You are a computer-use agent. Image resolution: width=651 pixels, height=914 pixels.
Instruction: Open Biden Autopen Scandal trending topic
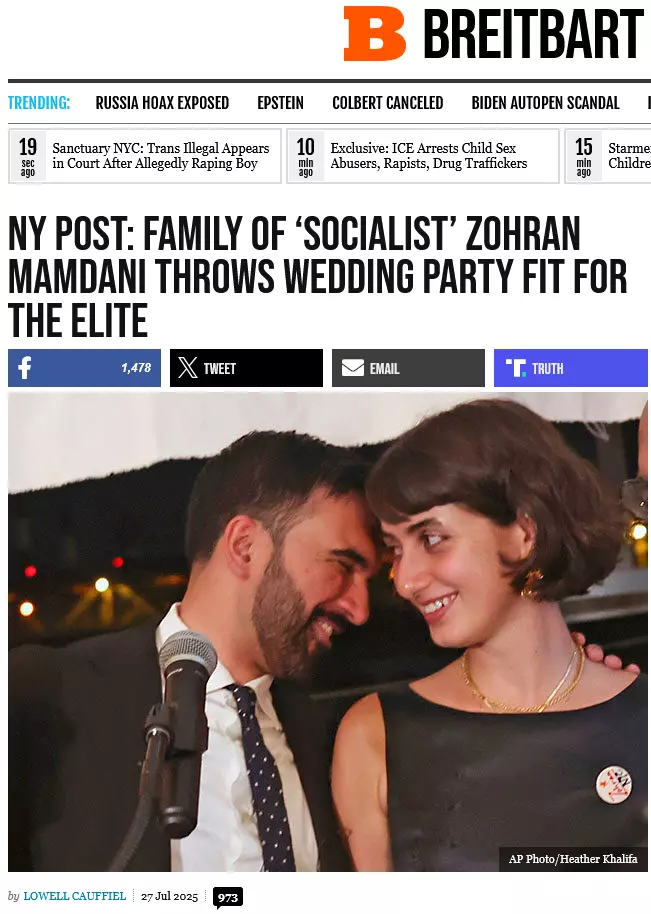tap(545, 103)
